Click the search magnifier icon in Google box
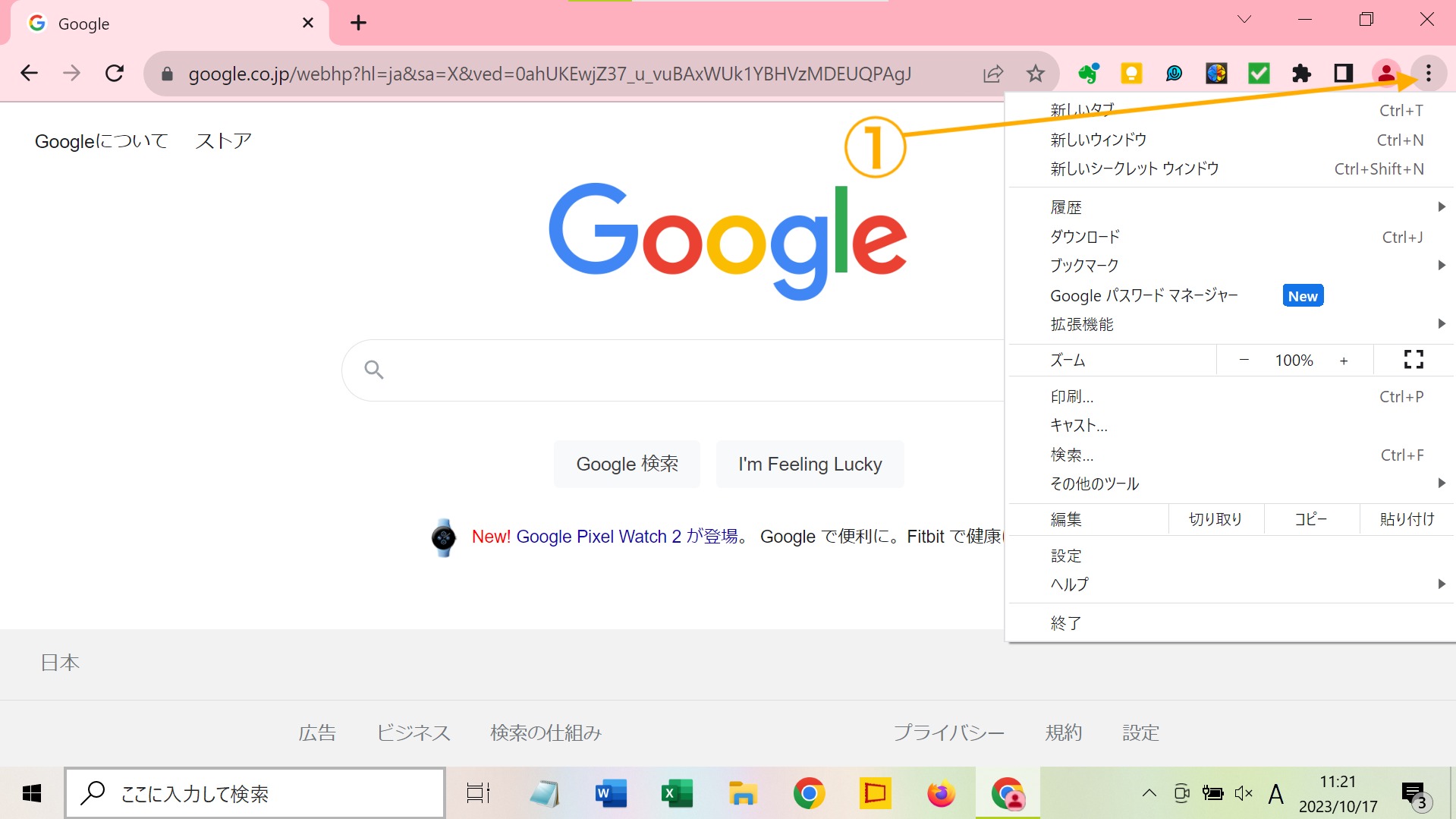Viewport: 1456px width, 819px height. (373, 370)
